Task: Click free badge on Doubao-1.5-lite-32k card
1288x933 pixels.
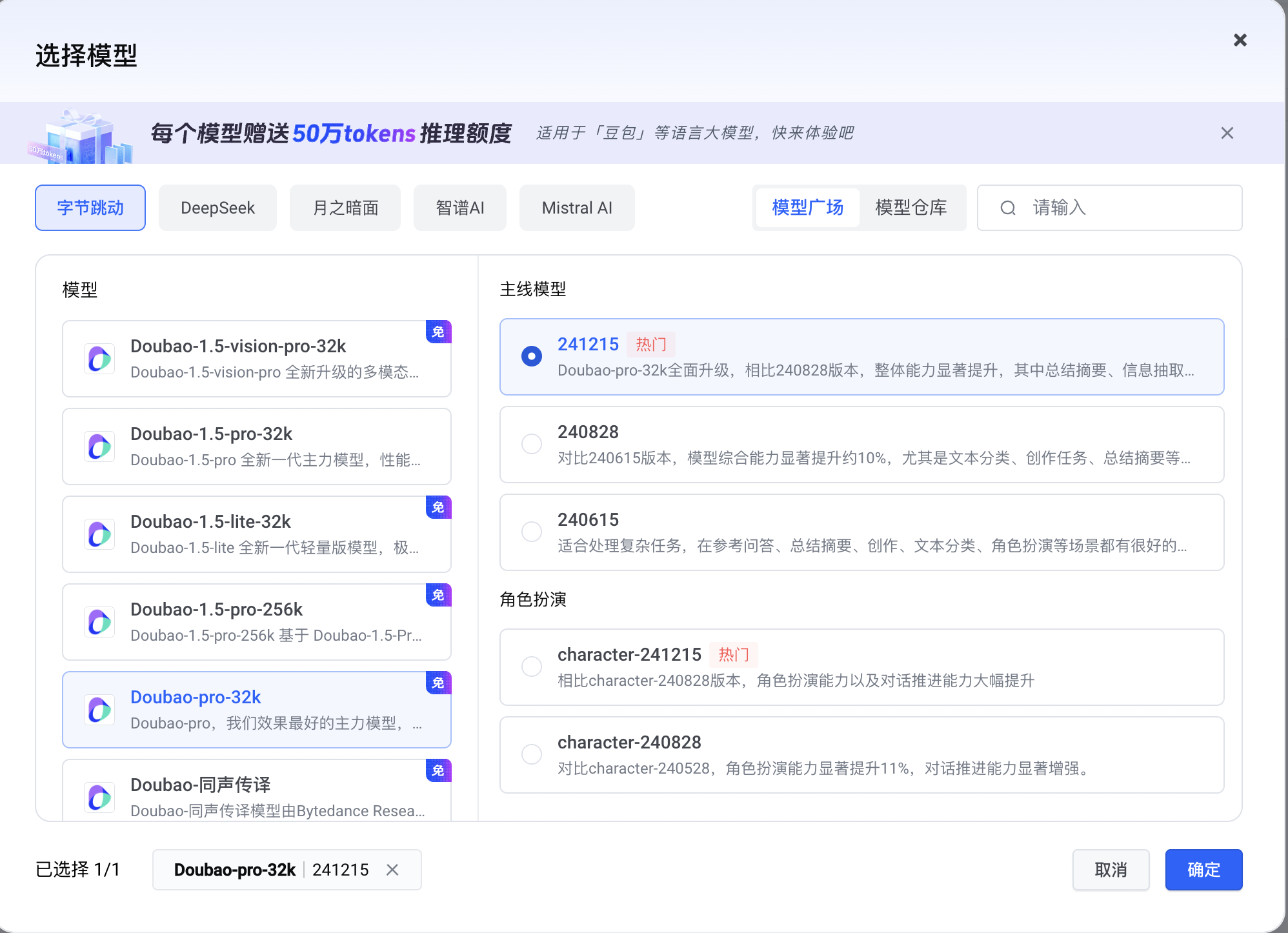Action: click(x=438, y=508)
